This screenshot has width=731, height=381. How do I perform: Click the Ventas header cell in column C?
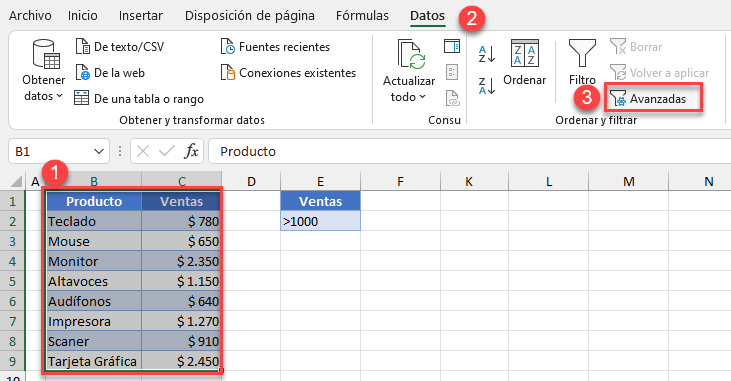(x=181, y=201)
